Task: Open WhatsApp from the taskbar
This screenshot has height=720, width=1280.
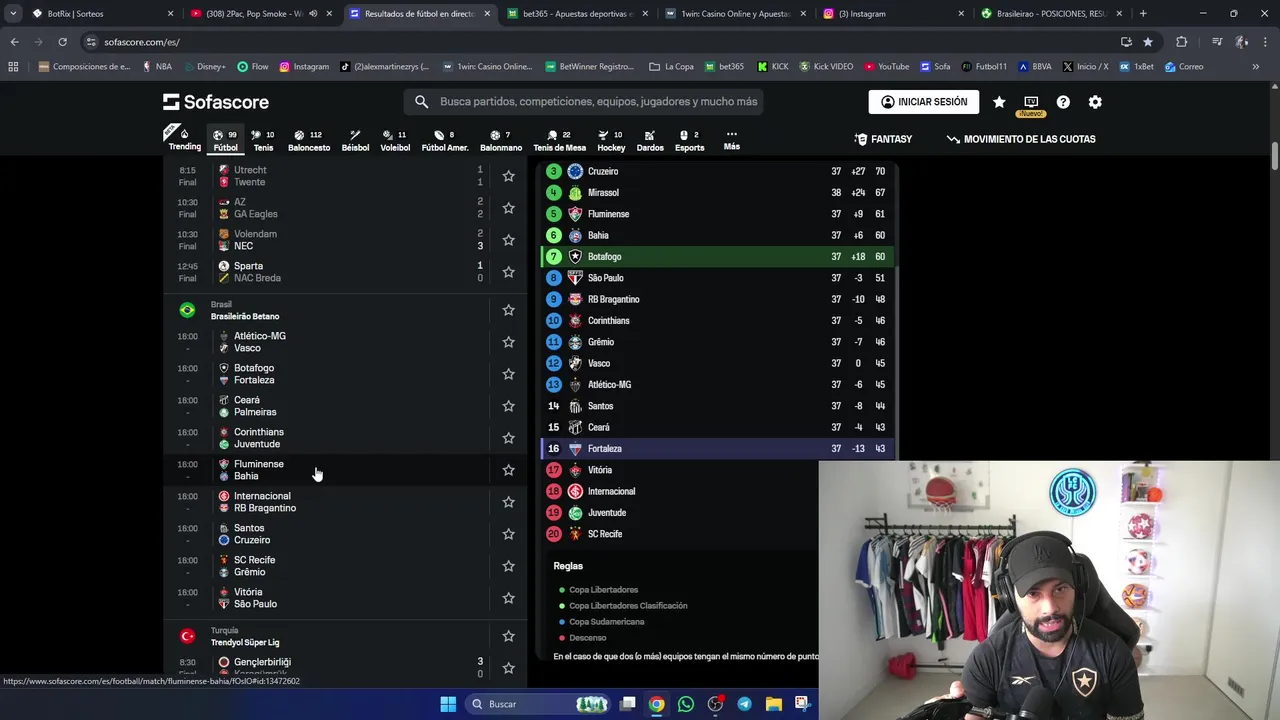Action: (685, 704)
